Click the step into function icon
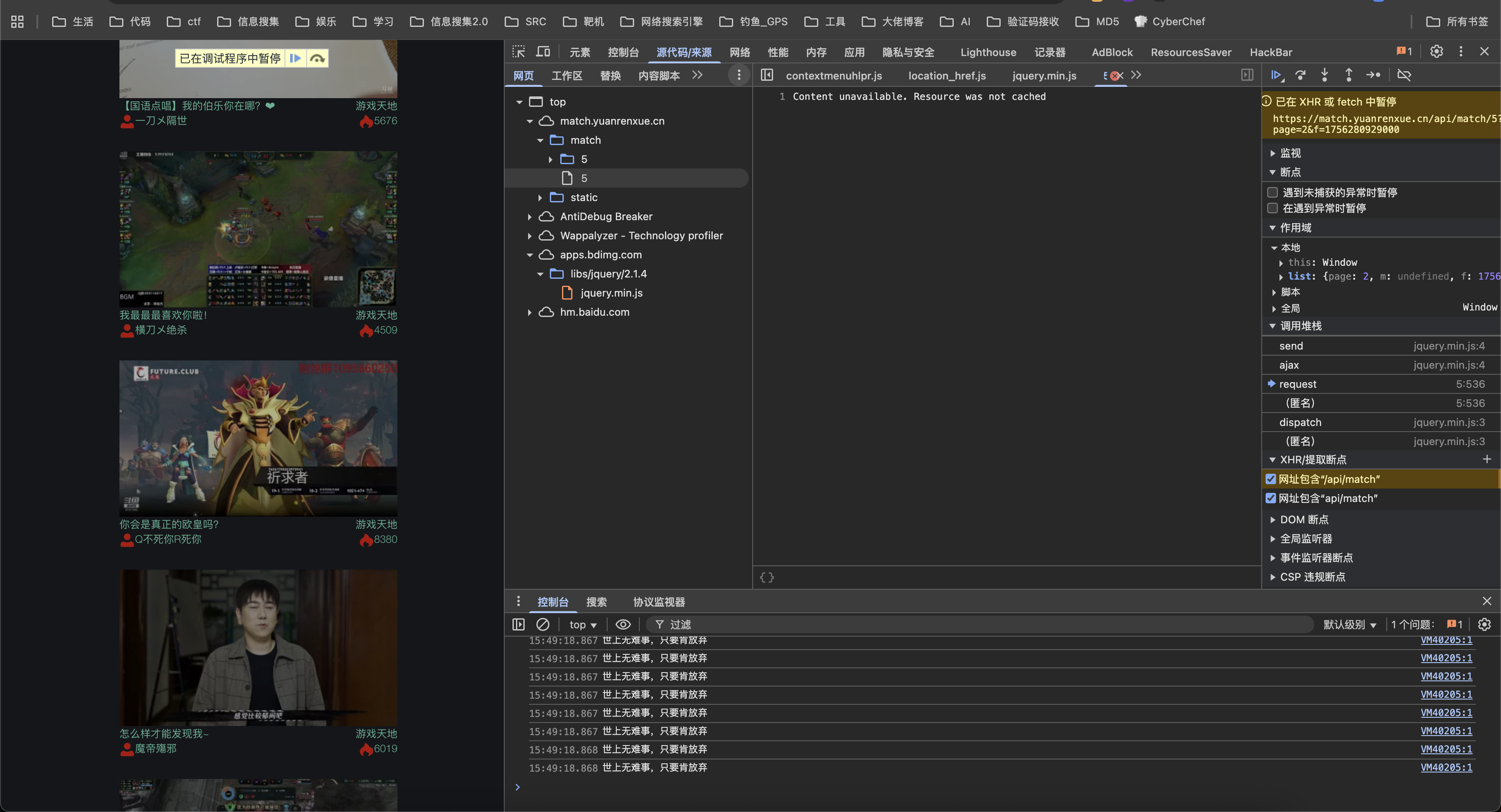This screenshot has height=812, width=1501. tap(1324, 75)
